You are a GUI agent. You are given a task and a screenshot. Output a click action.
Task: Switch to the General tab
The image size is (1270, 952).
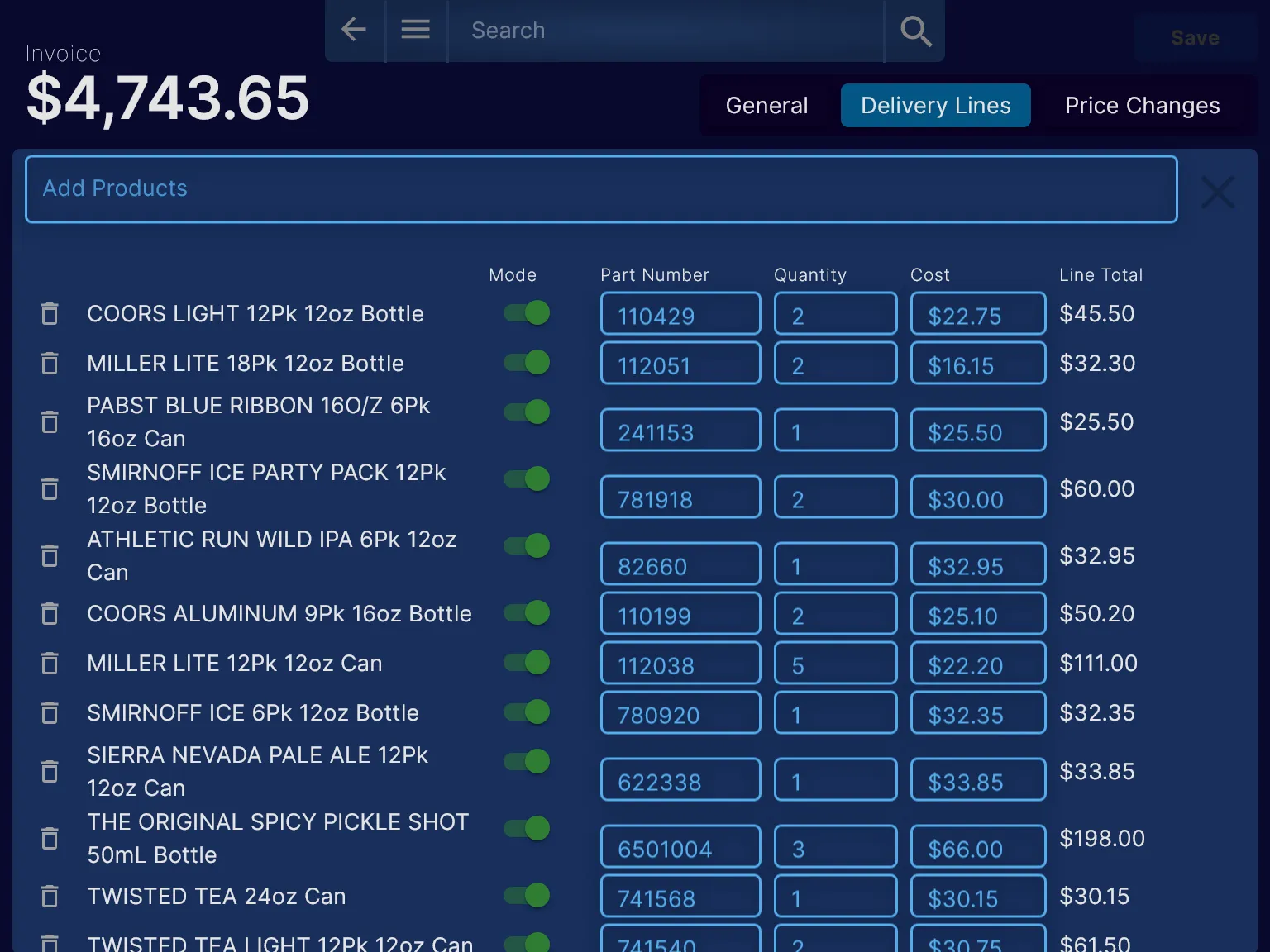pos(766,105)
